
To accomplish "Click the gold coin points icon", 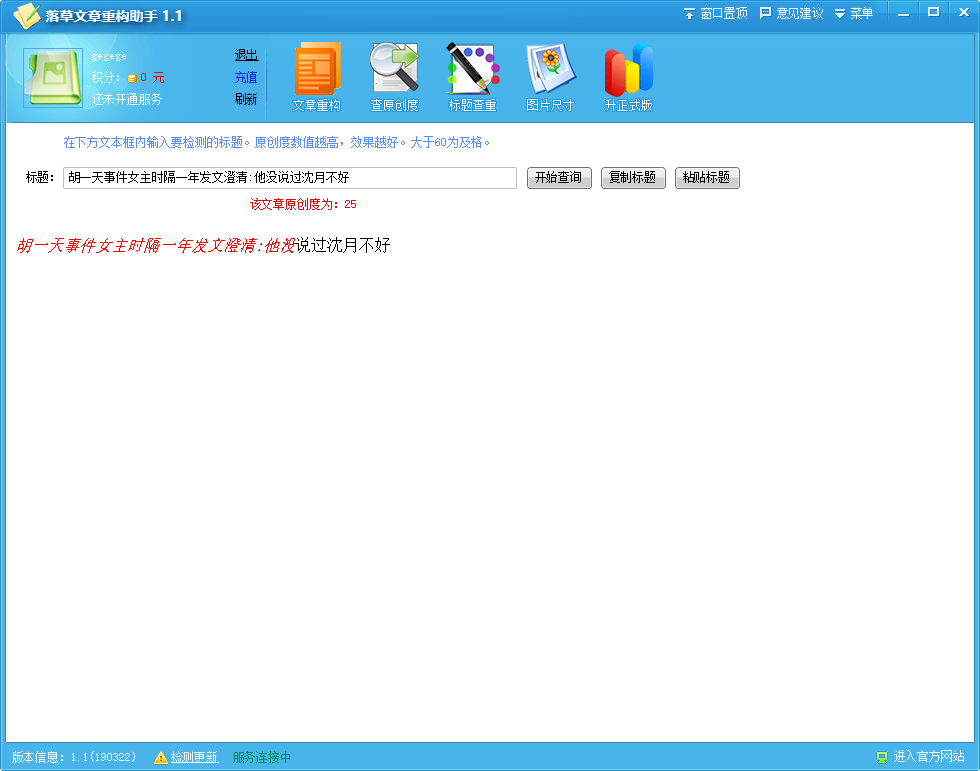I will 132,78.
